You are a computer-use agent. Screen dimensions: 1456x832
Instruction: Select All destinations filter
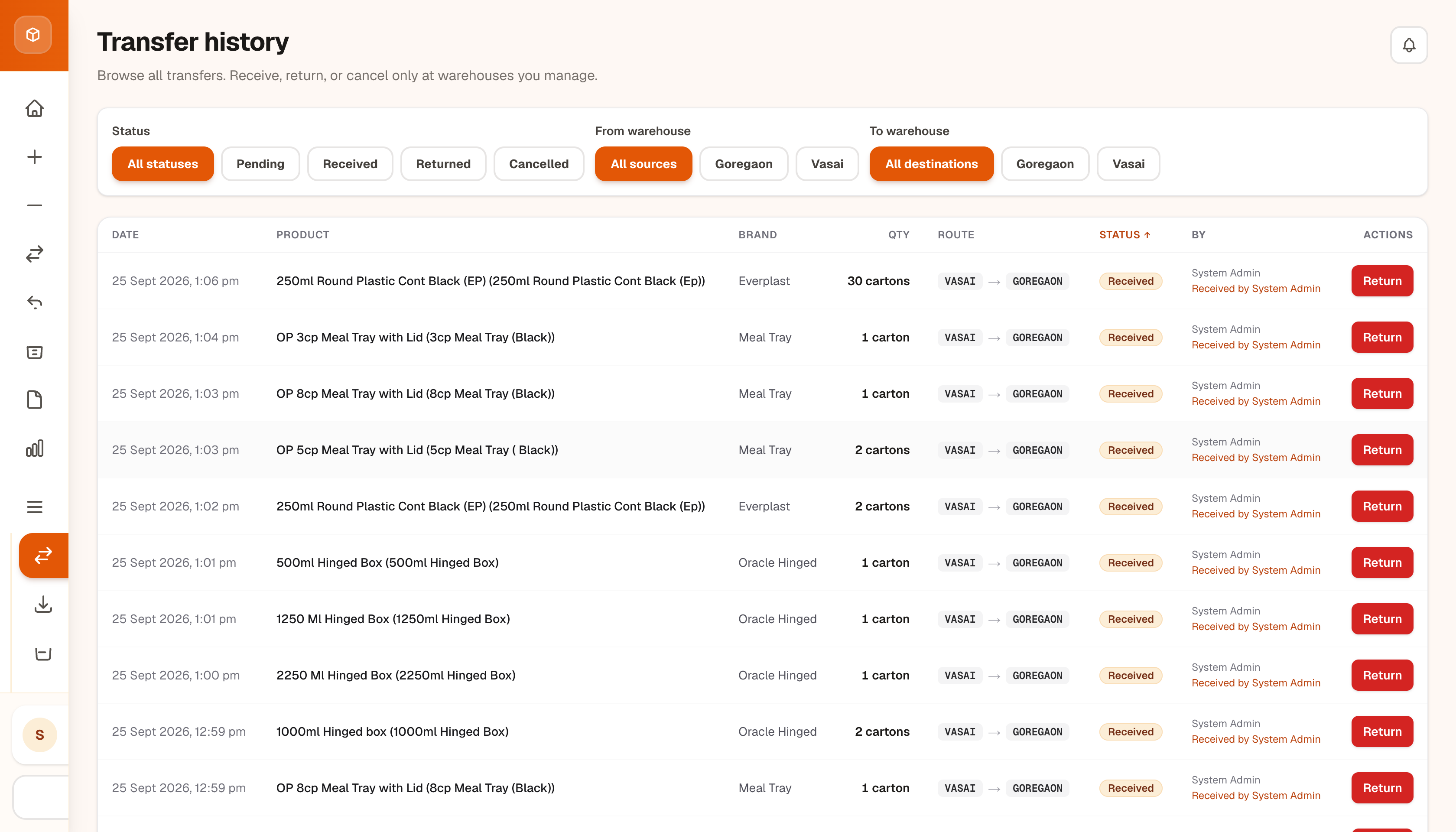(x=931, y=164)
